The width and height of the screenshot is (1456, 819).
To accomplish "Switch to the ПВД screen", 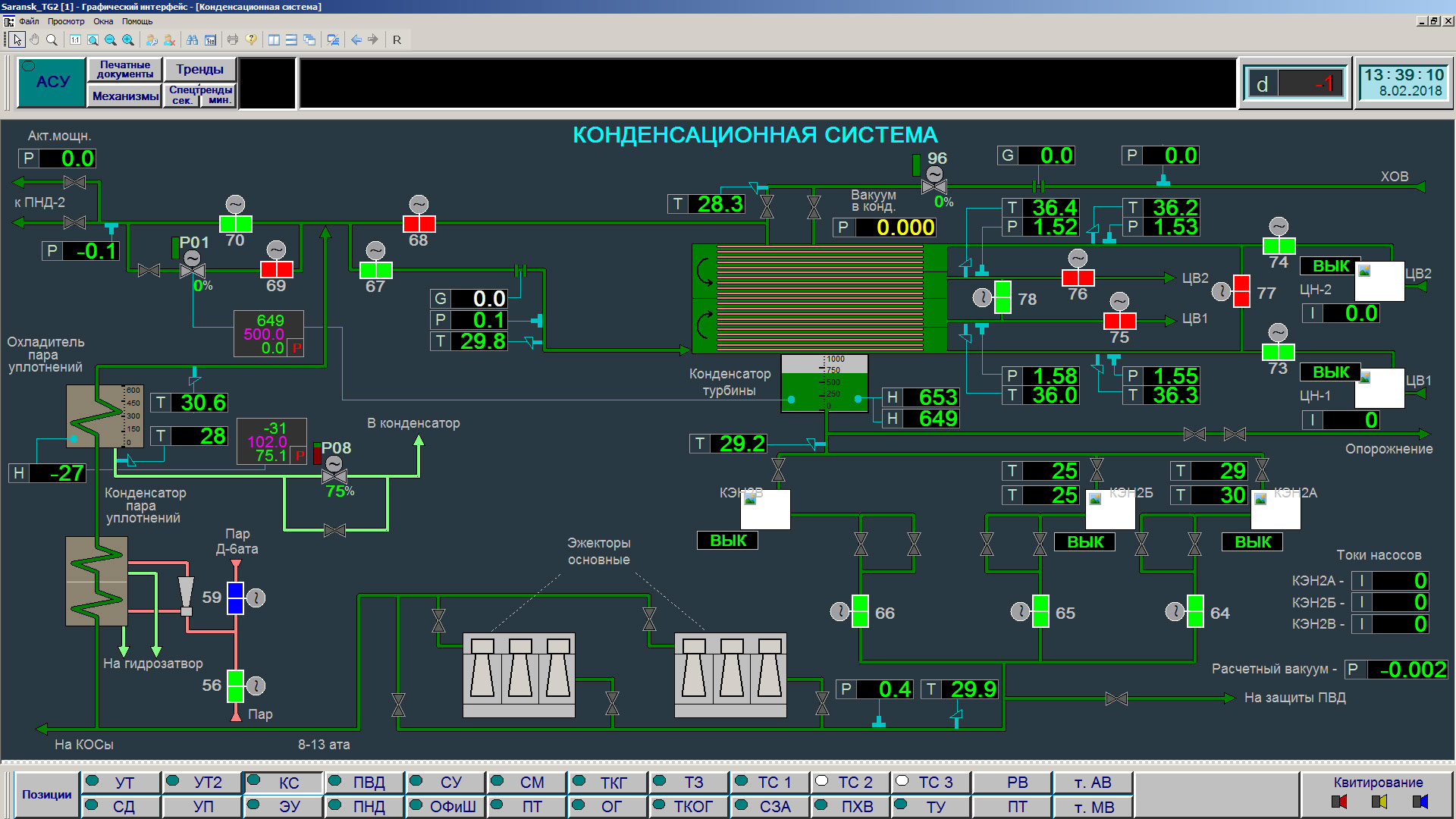I will 366,783.
